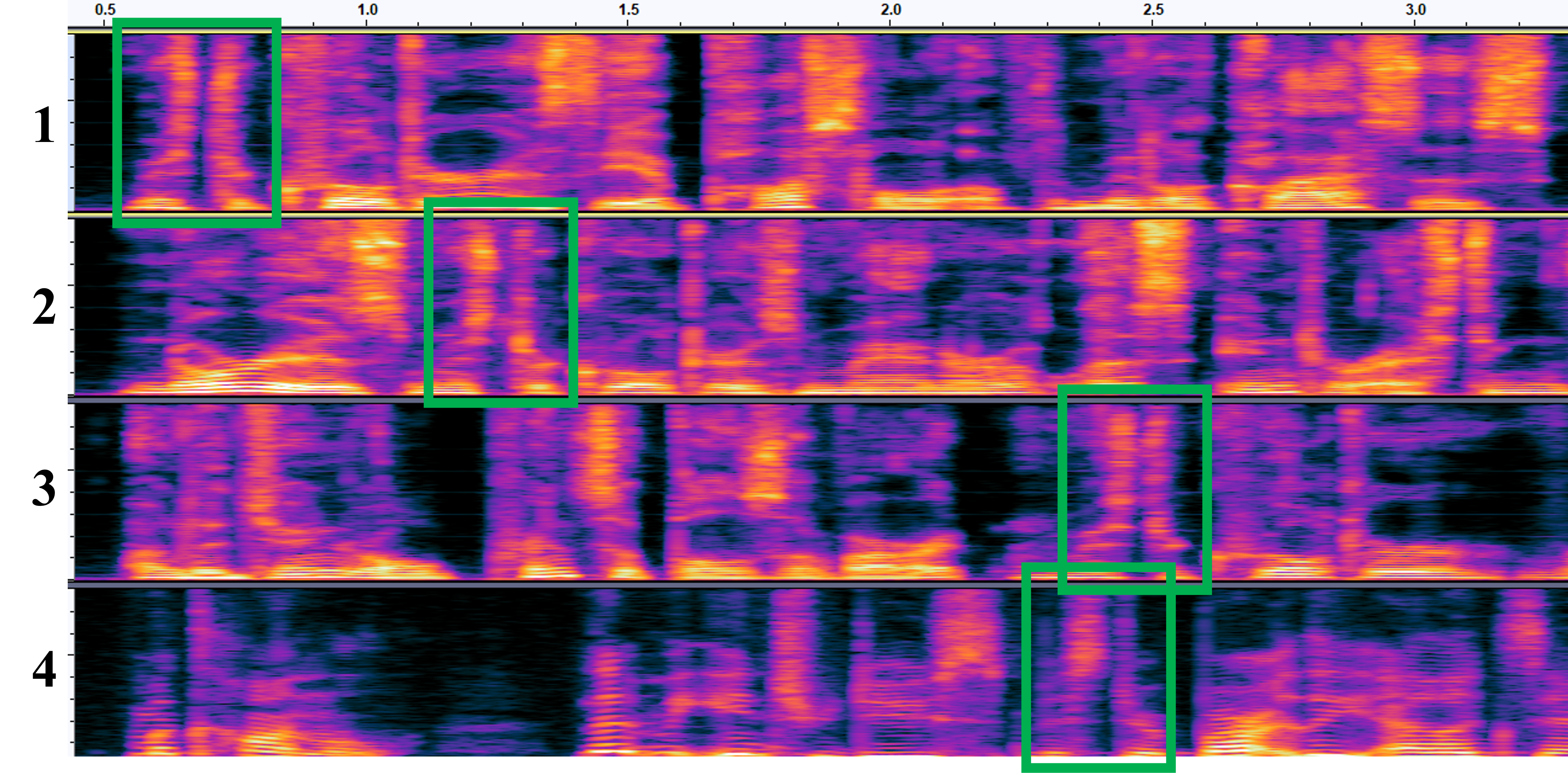Click the vertical frequency scale of the top track
Image resolution: width=1568 pixels, height=773 pixels.
(72, 122)
